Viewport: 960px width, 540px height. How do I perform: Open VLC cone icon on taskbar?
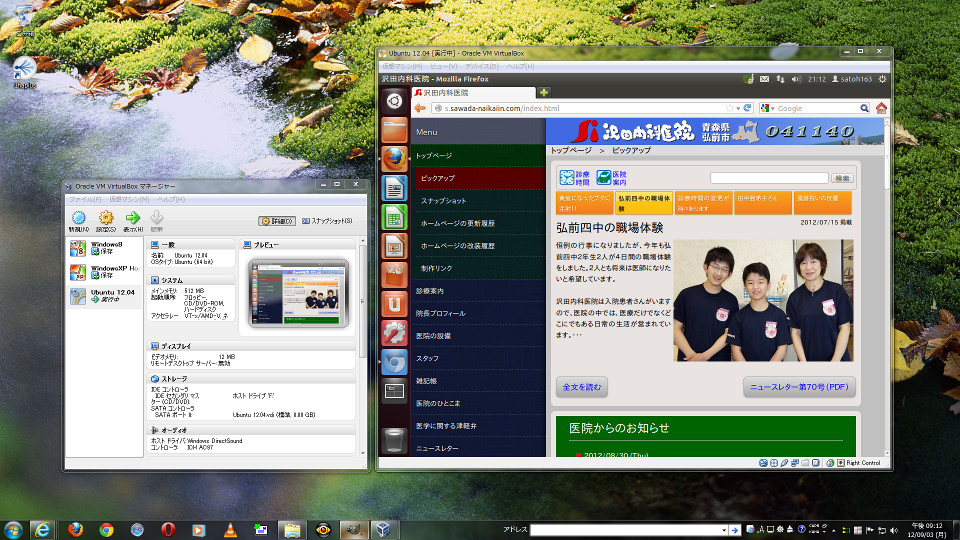pyautogui.click(x=230, y=530)
